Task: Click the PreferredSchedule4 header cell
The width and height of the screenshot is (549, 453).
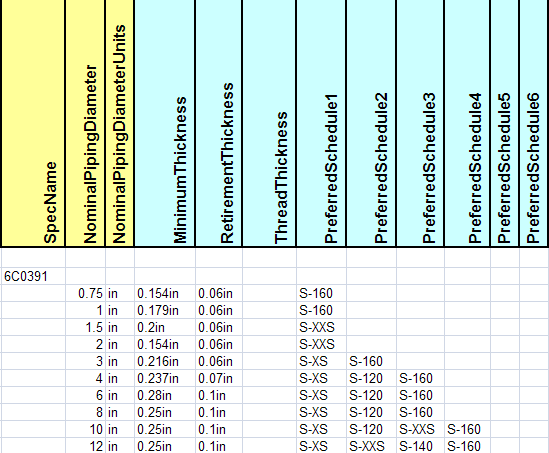Action: click(467, 123)
